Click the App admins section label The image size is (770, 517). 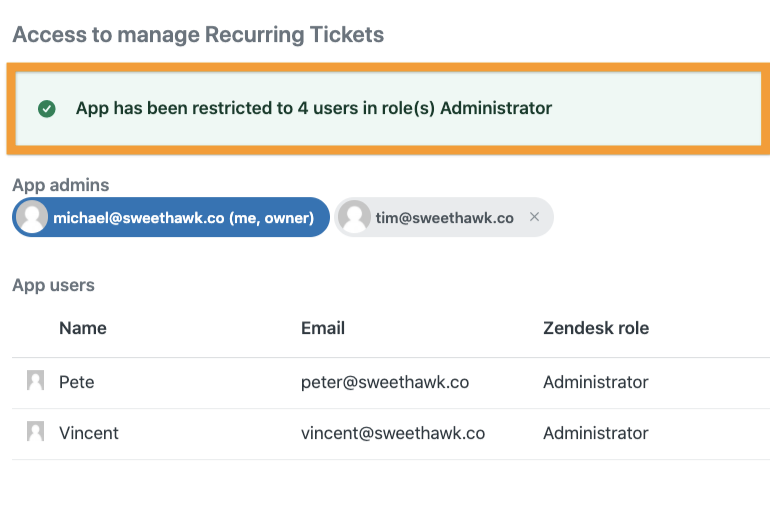click(61, 185)
